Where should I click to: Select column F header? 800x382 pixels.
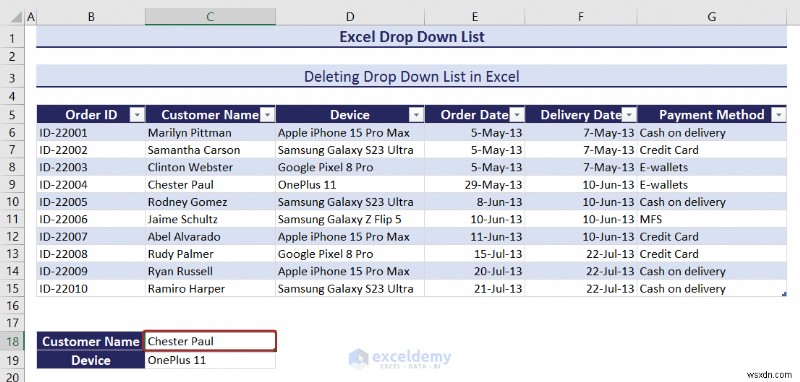click(x=581, y=17)
